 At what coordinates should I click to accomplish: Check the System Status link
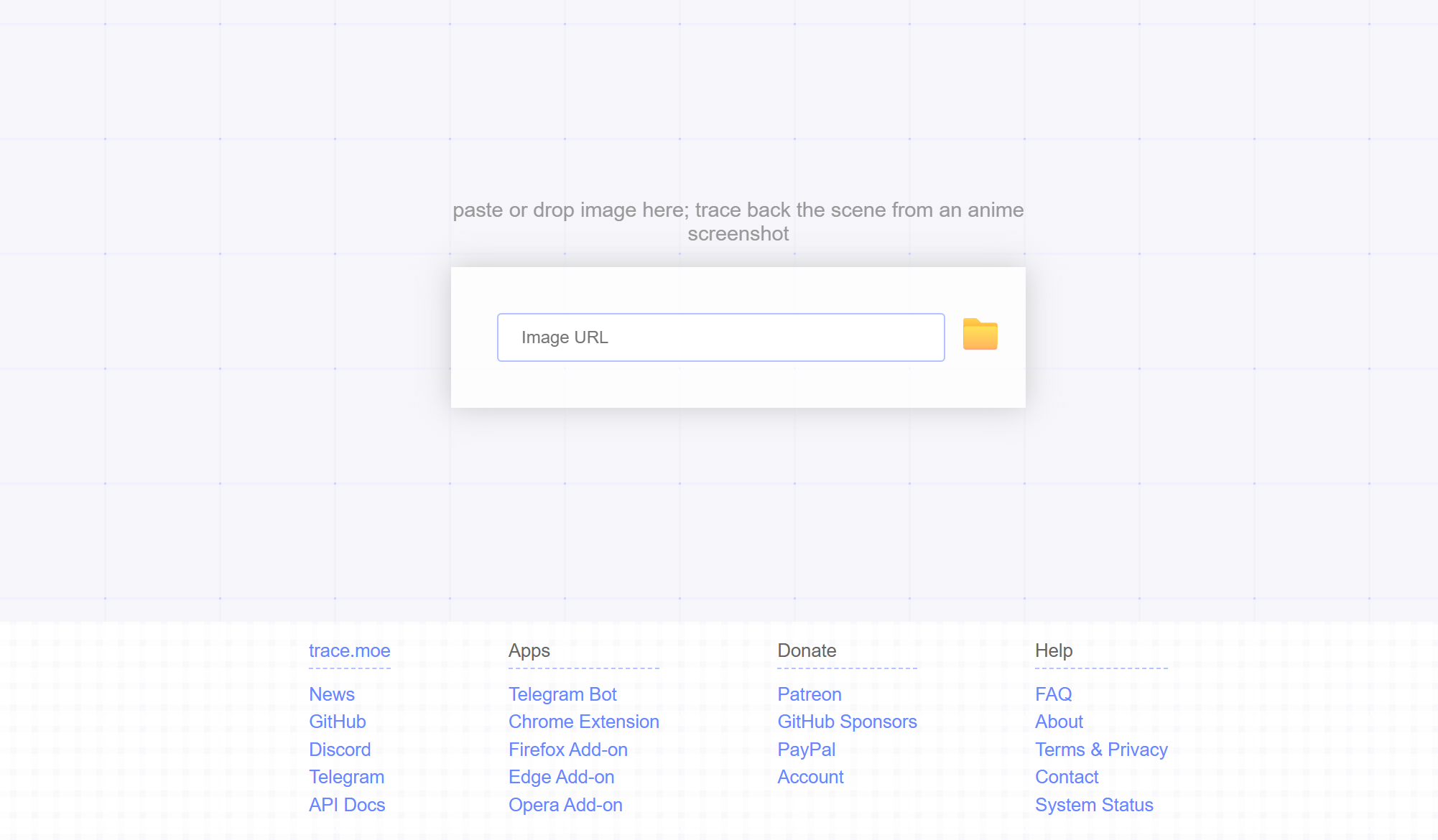tap(1094, 805)
